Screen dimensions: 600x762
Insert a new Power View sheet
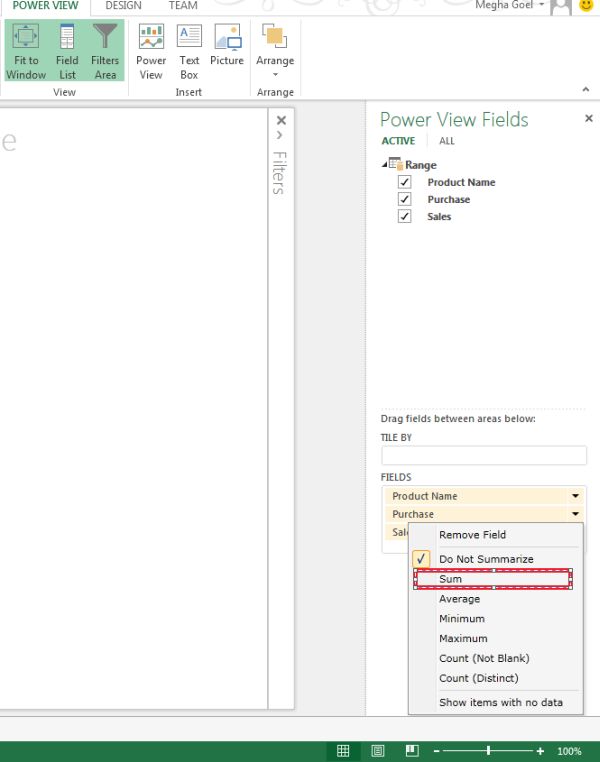click(x=151, y=51)
